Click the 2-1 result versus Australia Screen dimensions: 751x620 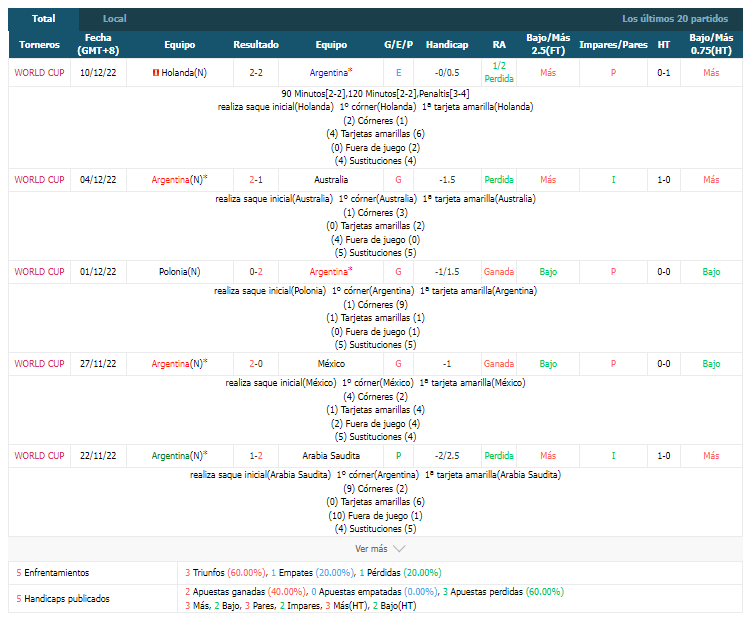256,180
